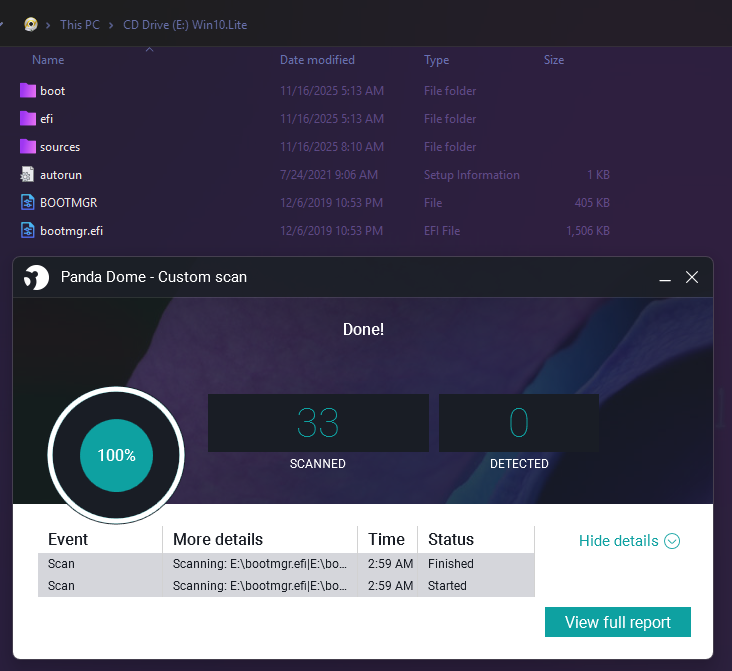Click the 405 KB size value
Viewport: 732px width, 671px height.
(x=592, y=203)
